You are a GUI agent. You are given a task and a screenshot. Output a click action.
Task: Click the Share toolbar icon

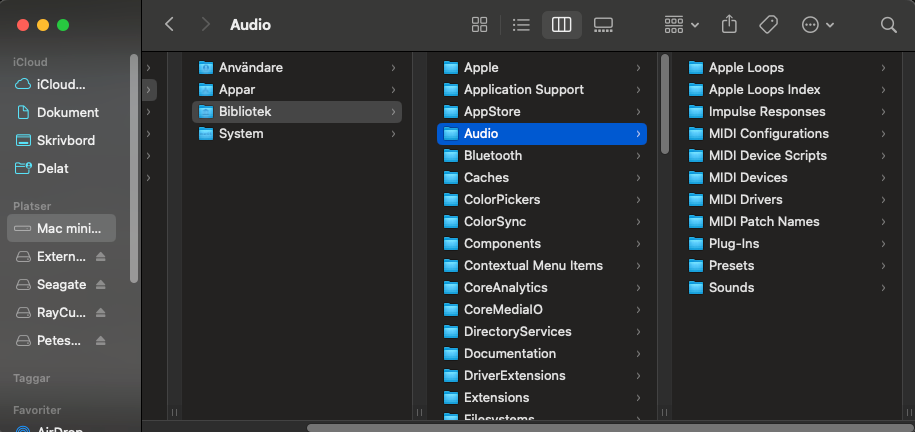(x=729, y=25)
